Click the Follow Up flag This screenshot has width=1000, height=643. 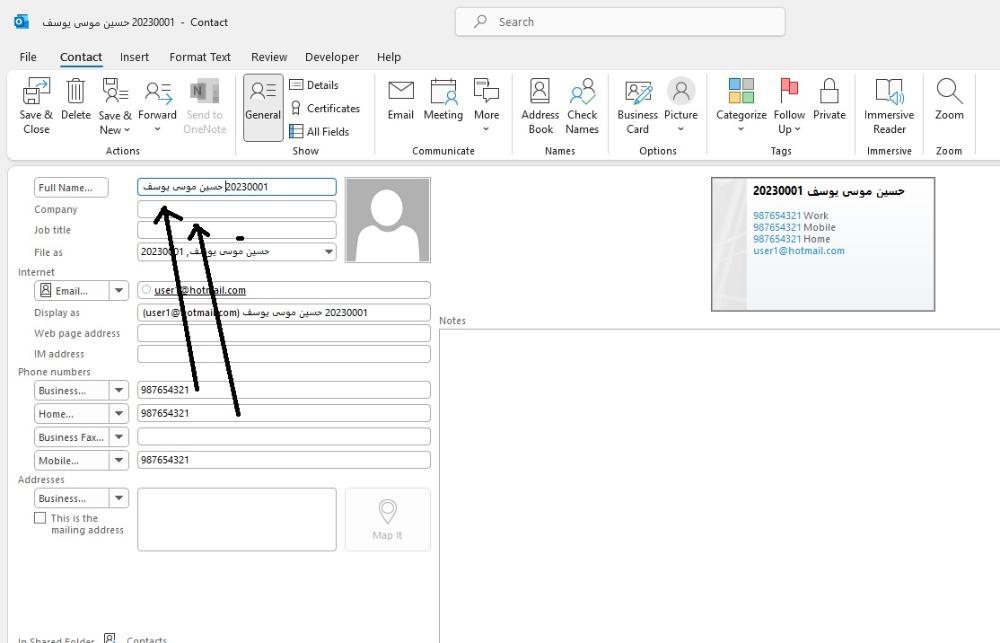pyautogui.click(x=789, y=91)
